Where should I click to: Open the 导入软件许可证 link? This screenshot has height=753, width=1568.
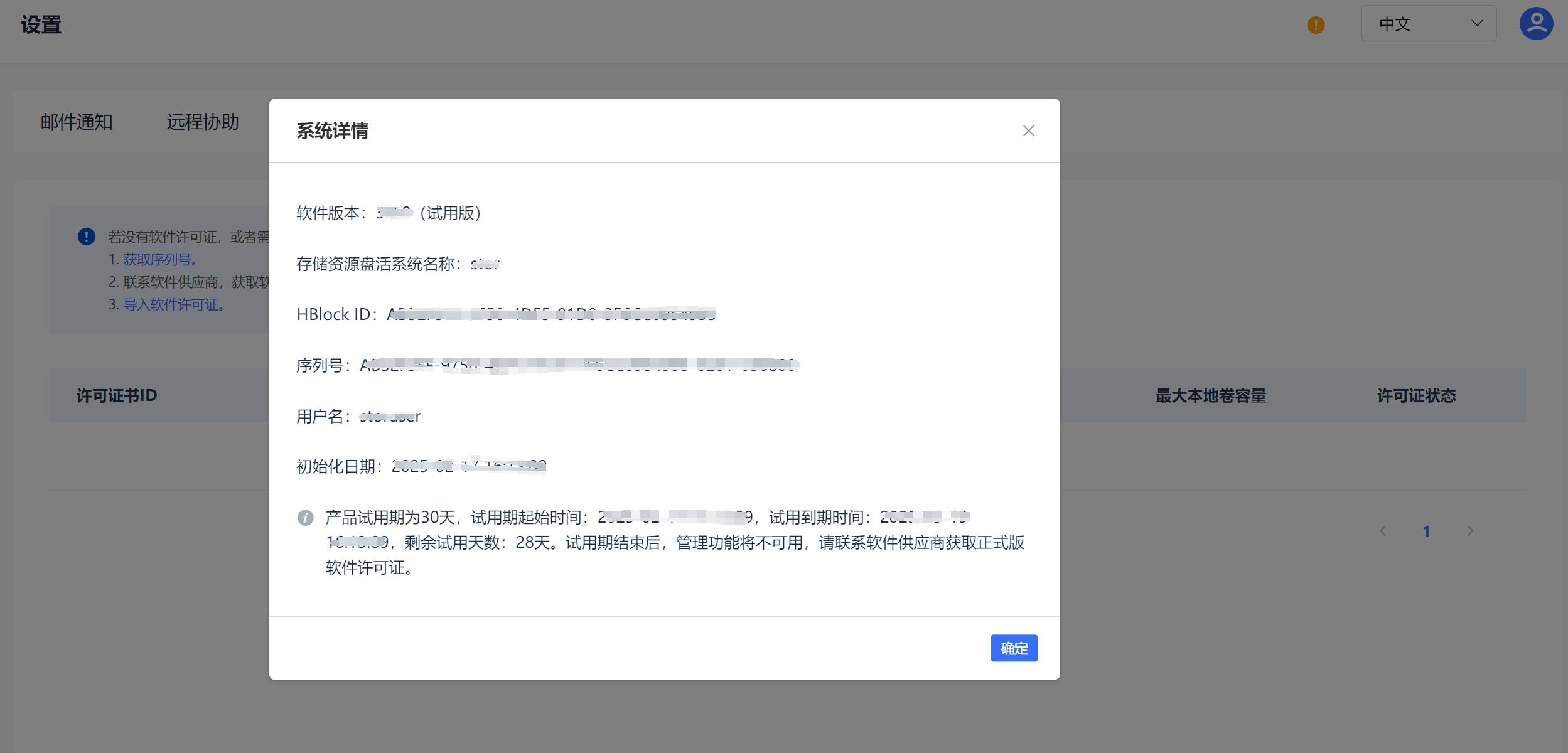pos(174,304)
